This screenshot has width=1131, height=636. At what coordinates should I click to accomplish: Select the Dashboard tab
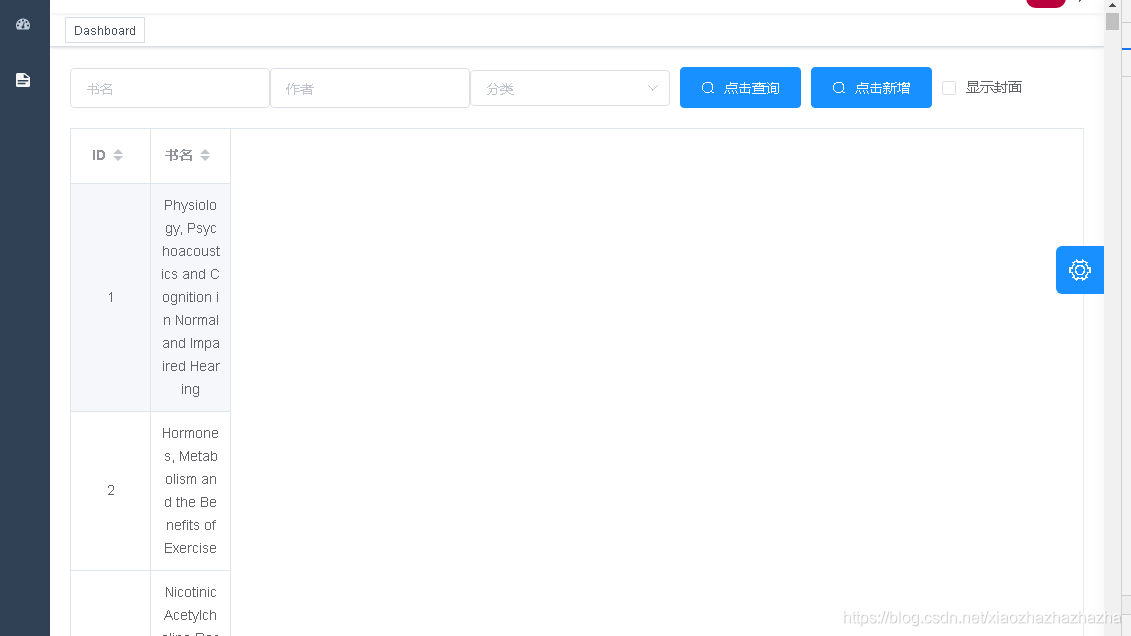pyautogui.click(x=105, y=30)
